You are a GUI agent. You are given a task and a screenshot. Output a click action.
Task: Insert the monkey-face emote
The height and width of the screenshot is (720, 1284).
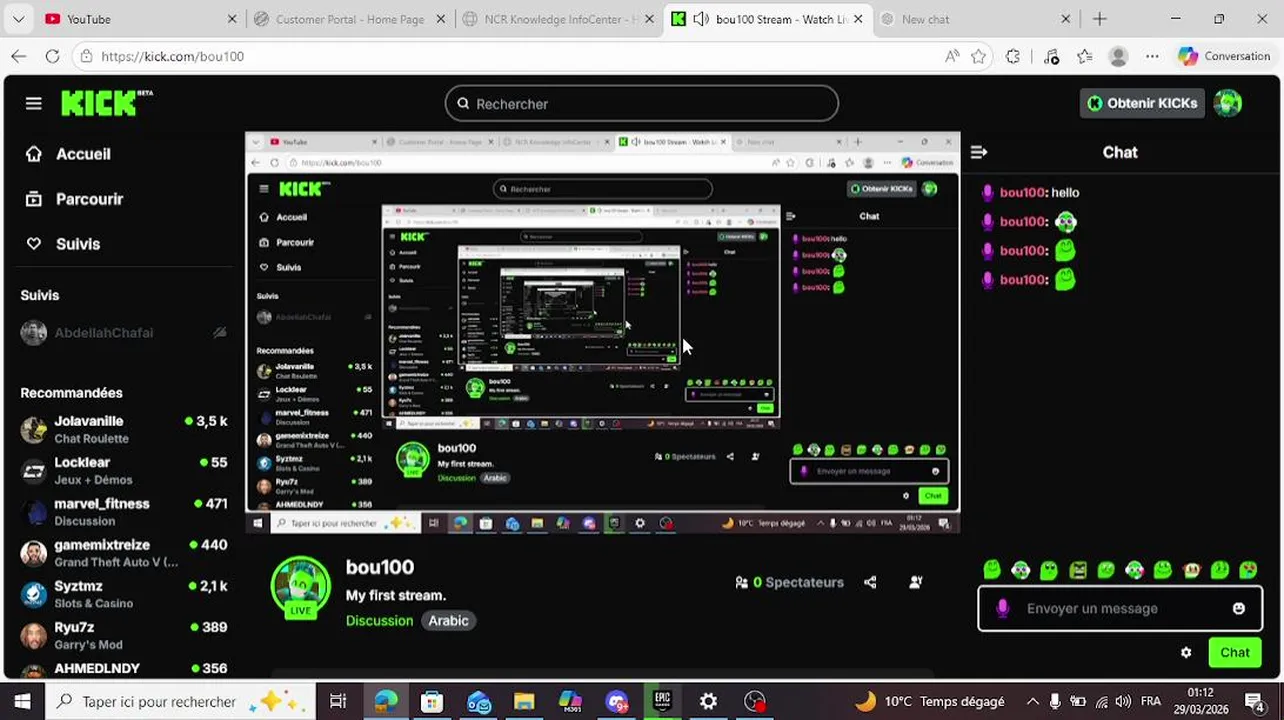(1191, 570)
